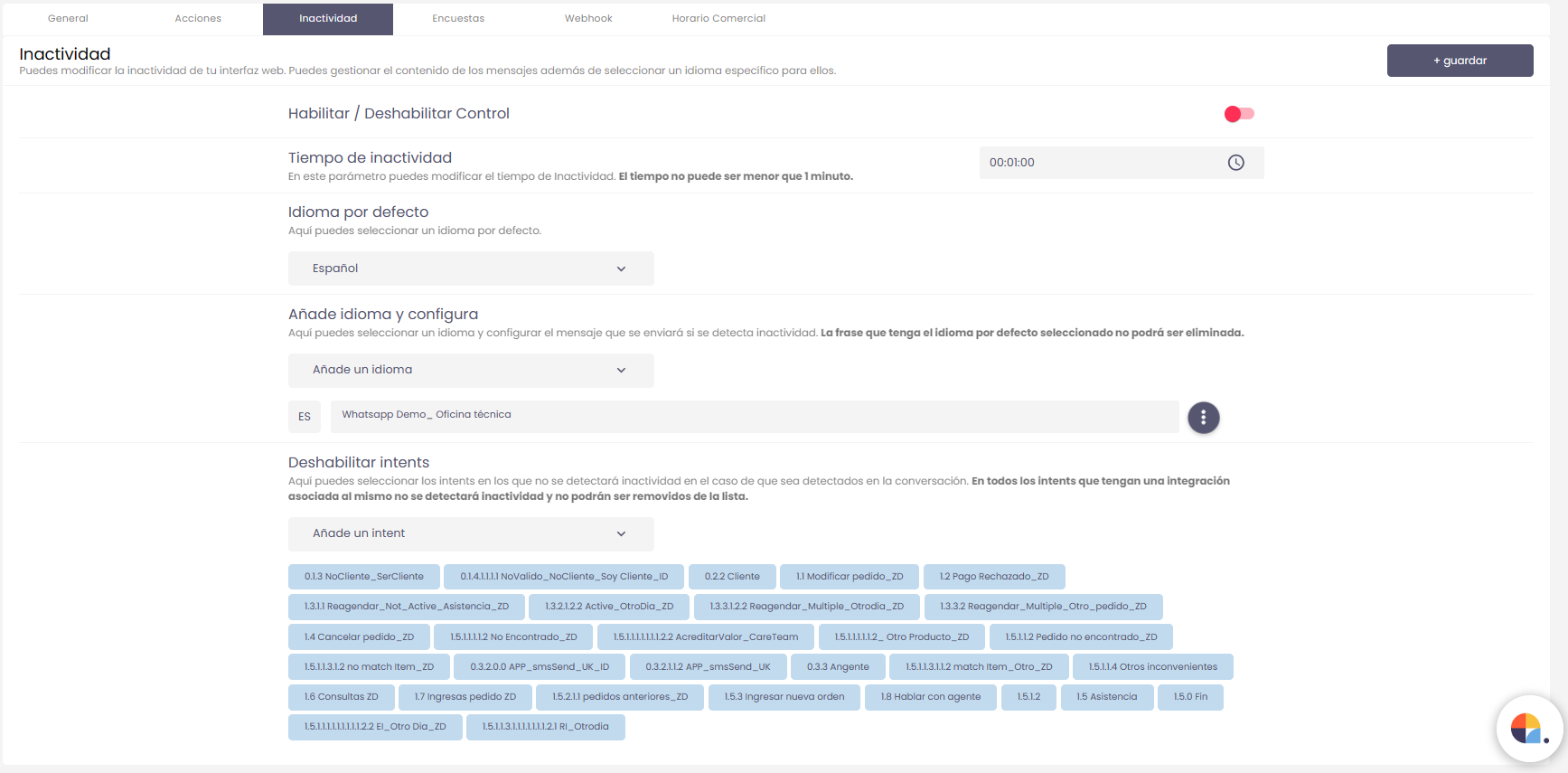
Task: Go to the Acciones tab
Action: [x=198, y=19]
